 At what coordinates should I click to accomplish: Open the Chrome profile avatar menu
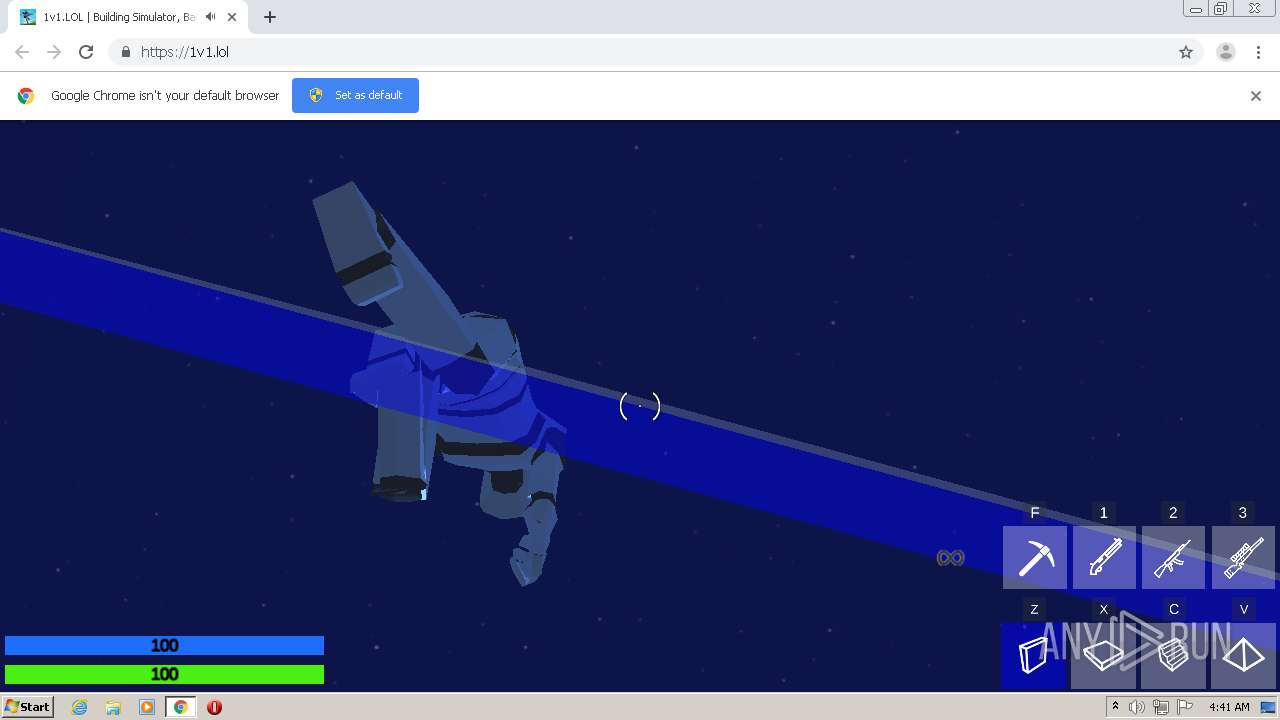(x=1226, y=52)
